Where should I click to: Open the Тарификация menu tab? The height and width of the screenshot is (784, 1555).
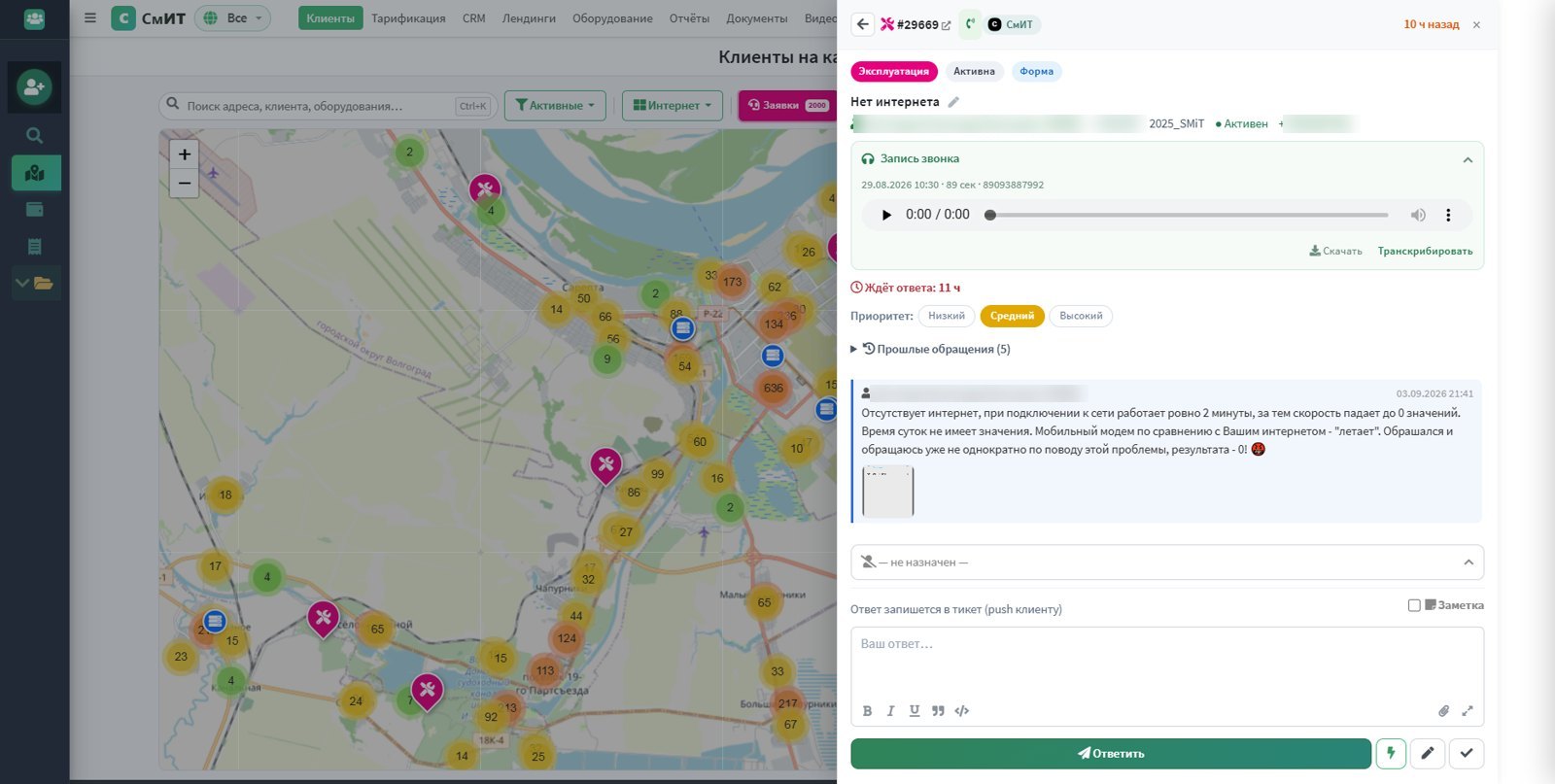408,18
